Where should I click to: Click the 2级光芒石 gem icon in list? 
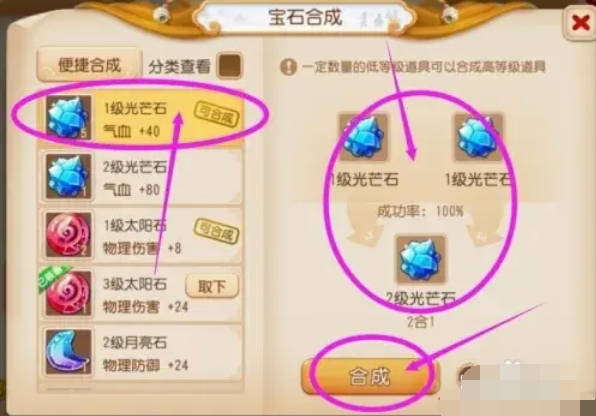(x=68, y=176)
